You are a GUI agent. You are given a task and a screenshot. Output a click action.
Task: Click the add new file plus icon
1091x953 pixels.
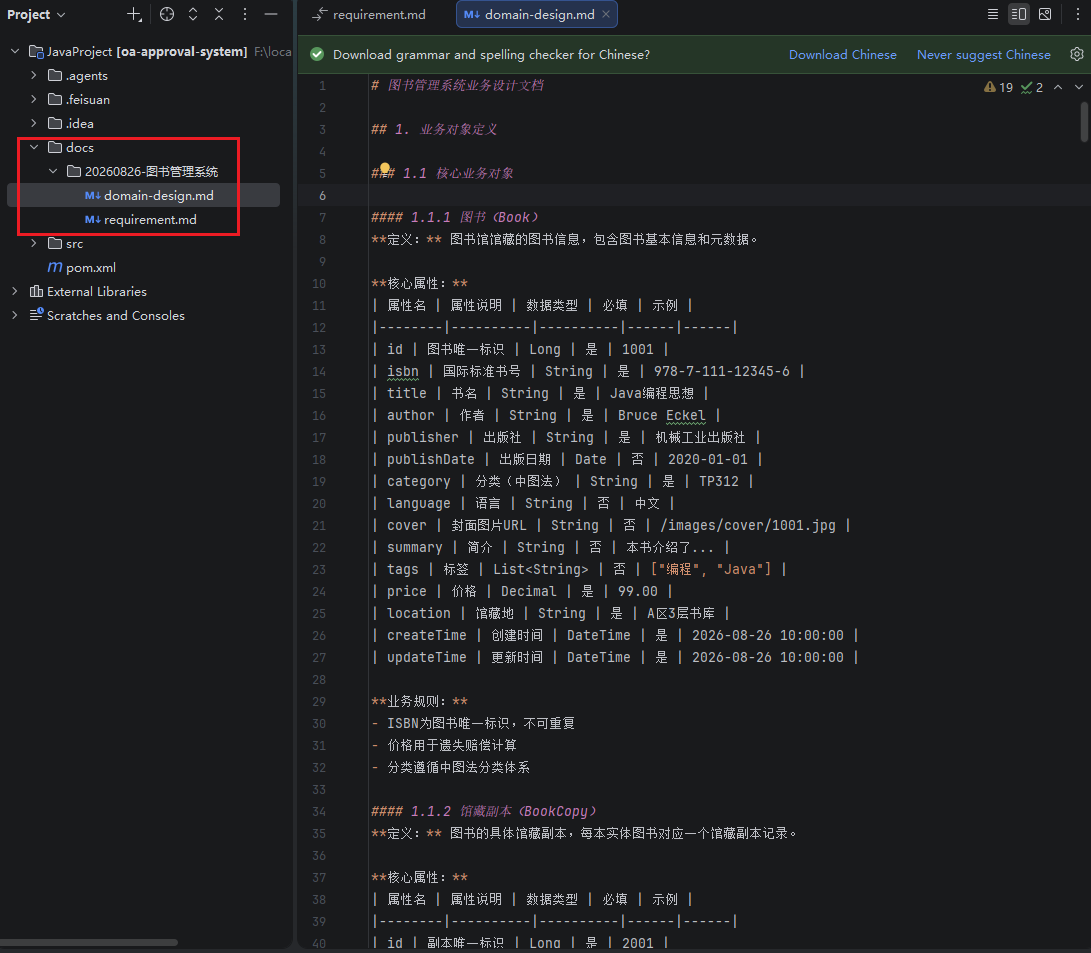point(134,15)
